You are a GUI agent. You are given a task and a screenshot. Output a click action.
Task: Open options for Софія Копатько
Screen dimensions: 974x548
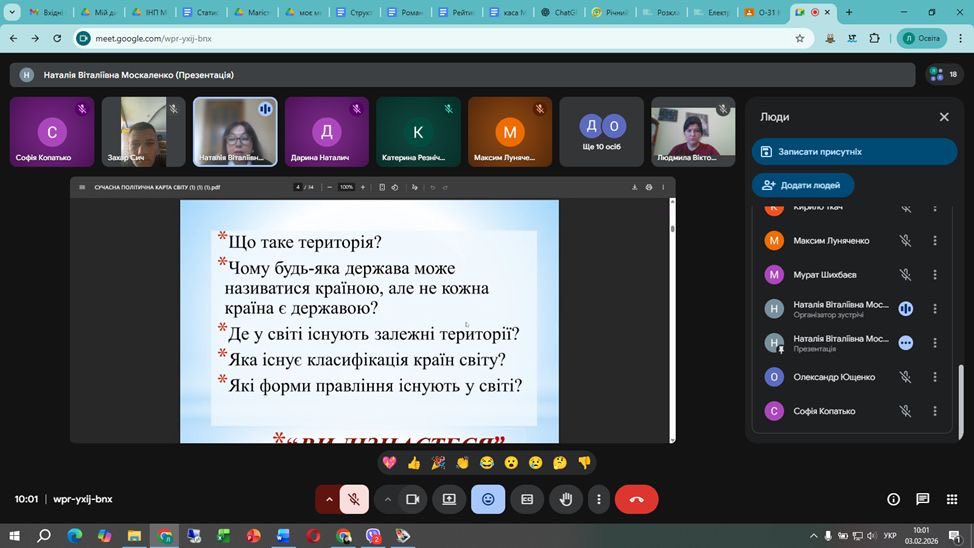pos(935,411)
